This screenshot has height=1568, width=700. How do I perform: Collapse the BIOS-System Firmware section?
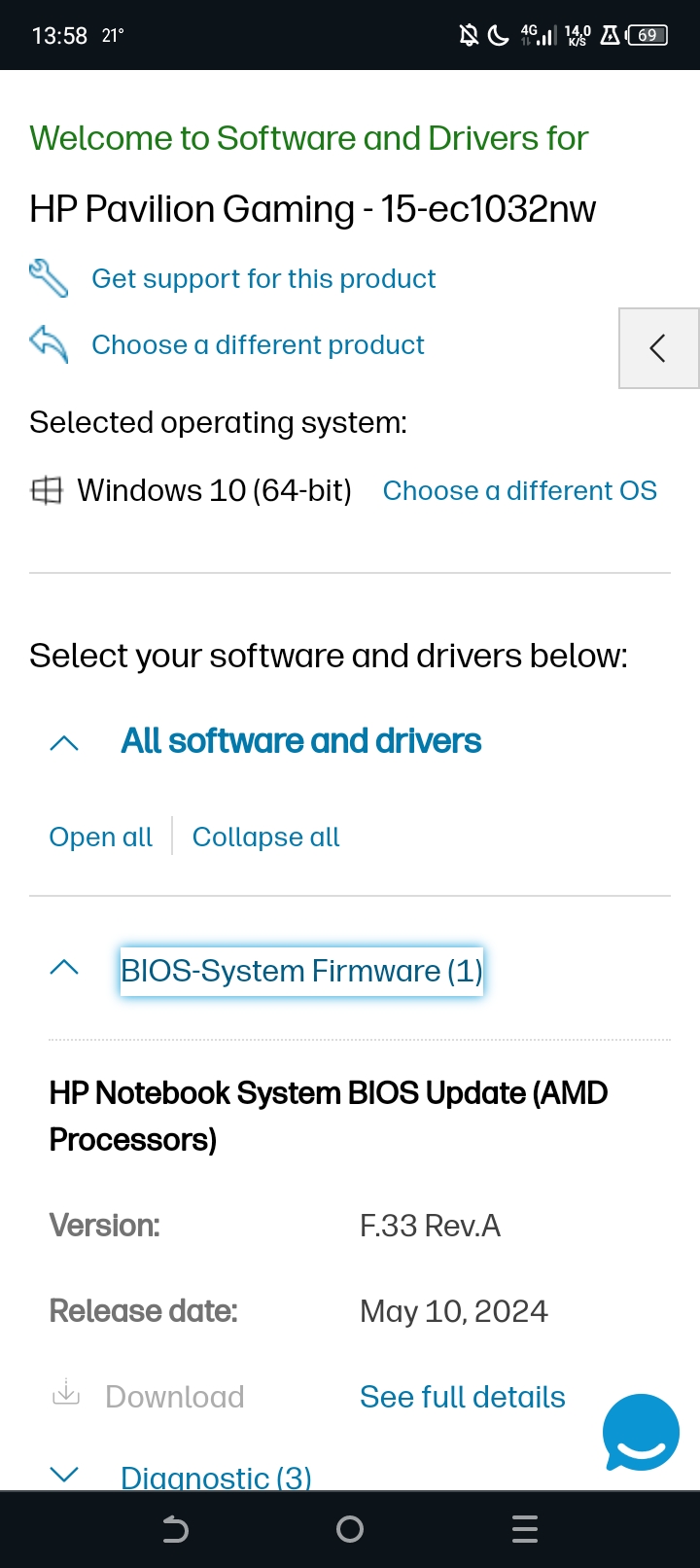pos(63,968)
